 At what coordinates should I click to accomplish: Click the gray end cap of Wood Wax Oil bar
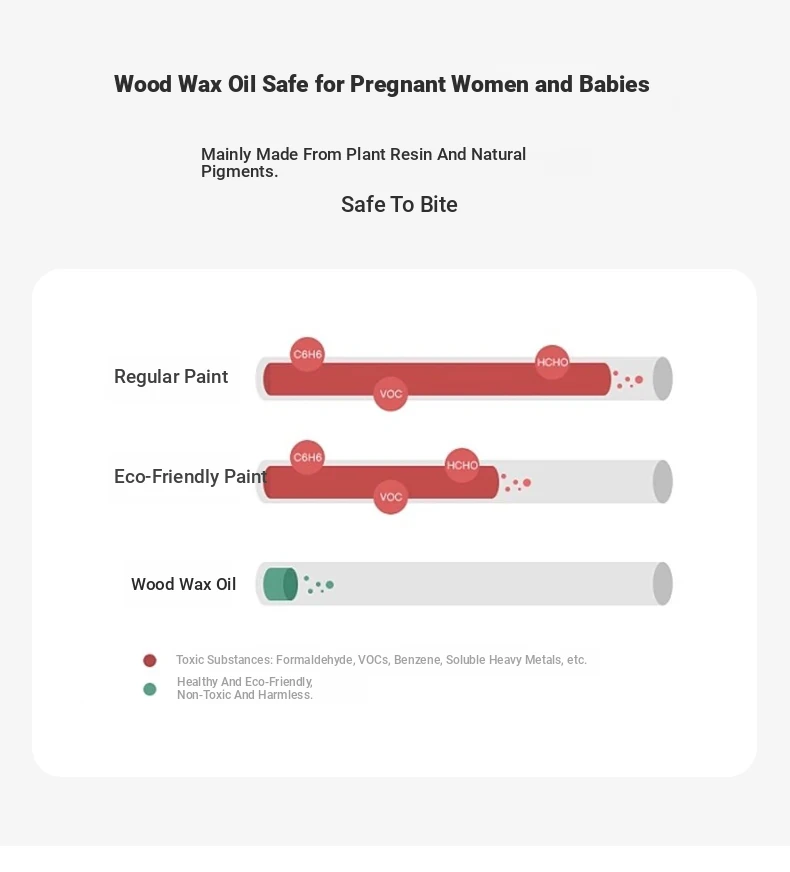(662, 584)
